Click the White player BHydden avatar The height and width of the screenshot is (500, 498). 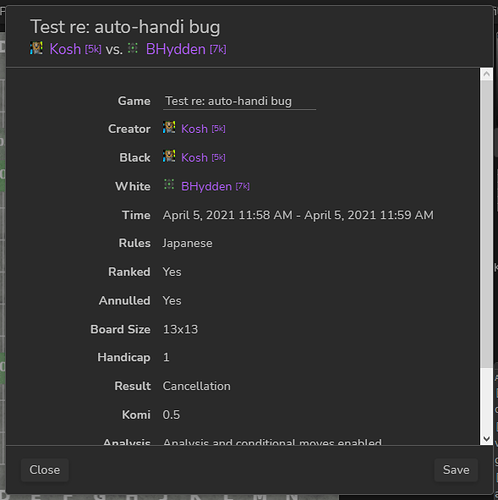[x=169, y=185]
